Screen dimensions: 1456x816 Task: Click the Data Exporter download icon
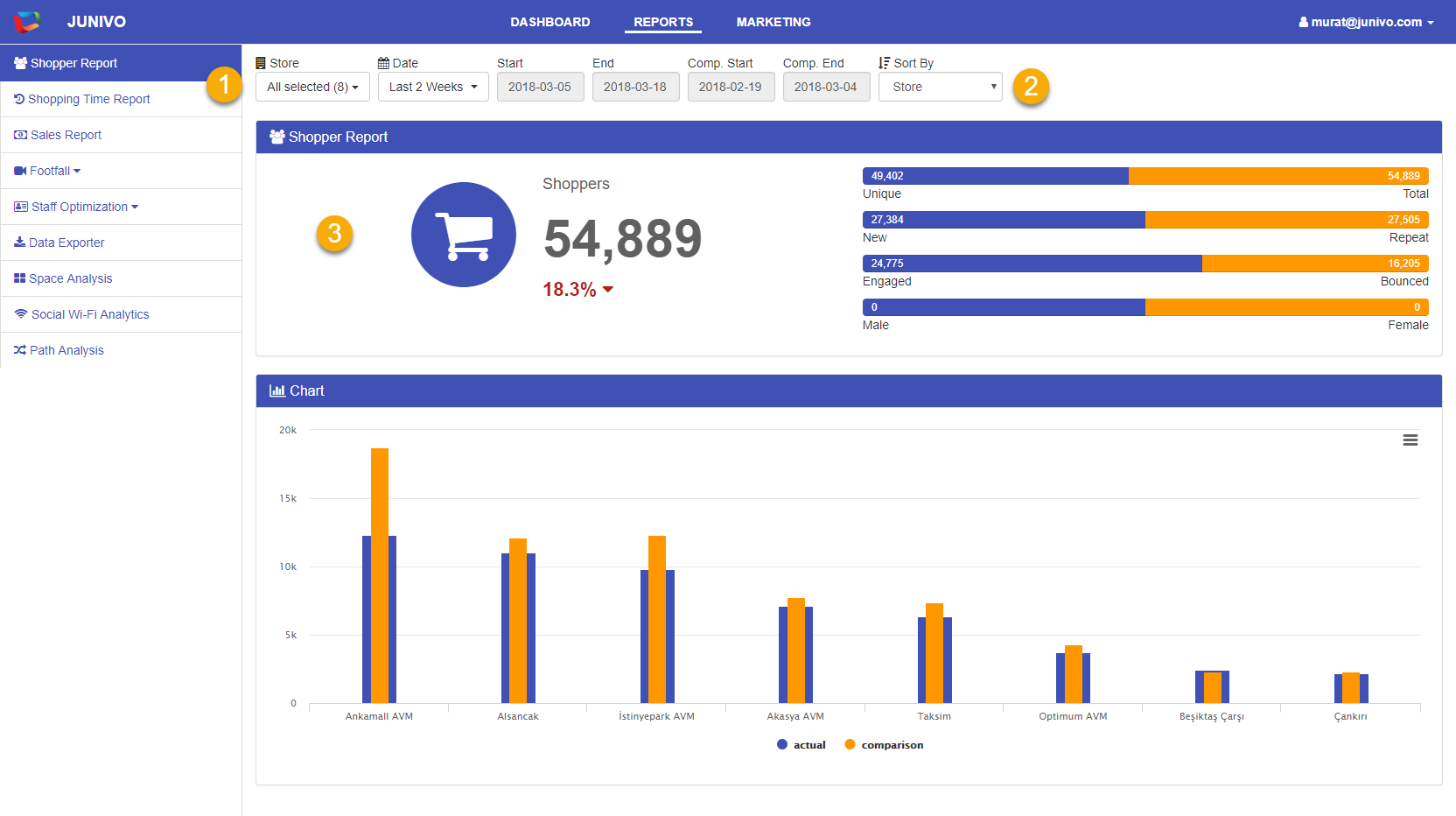tap(19, 243)
